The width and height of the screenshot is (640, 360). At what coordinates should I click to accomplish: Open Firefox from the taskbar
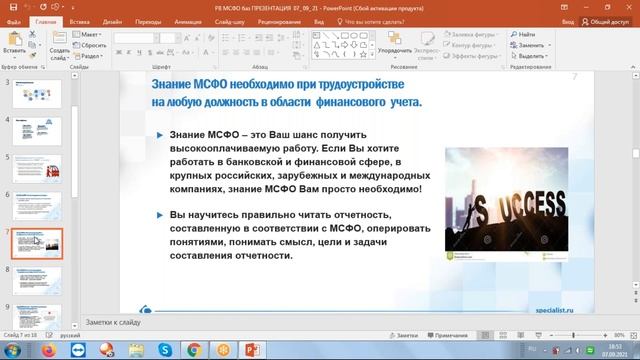click(x=49, y=350)
